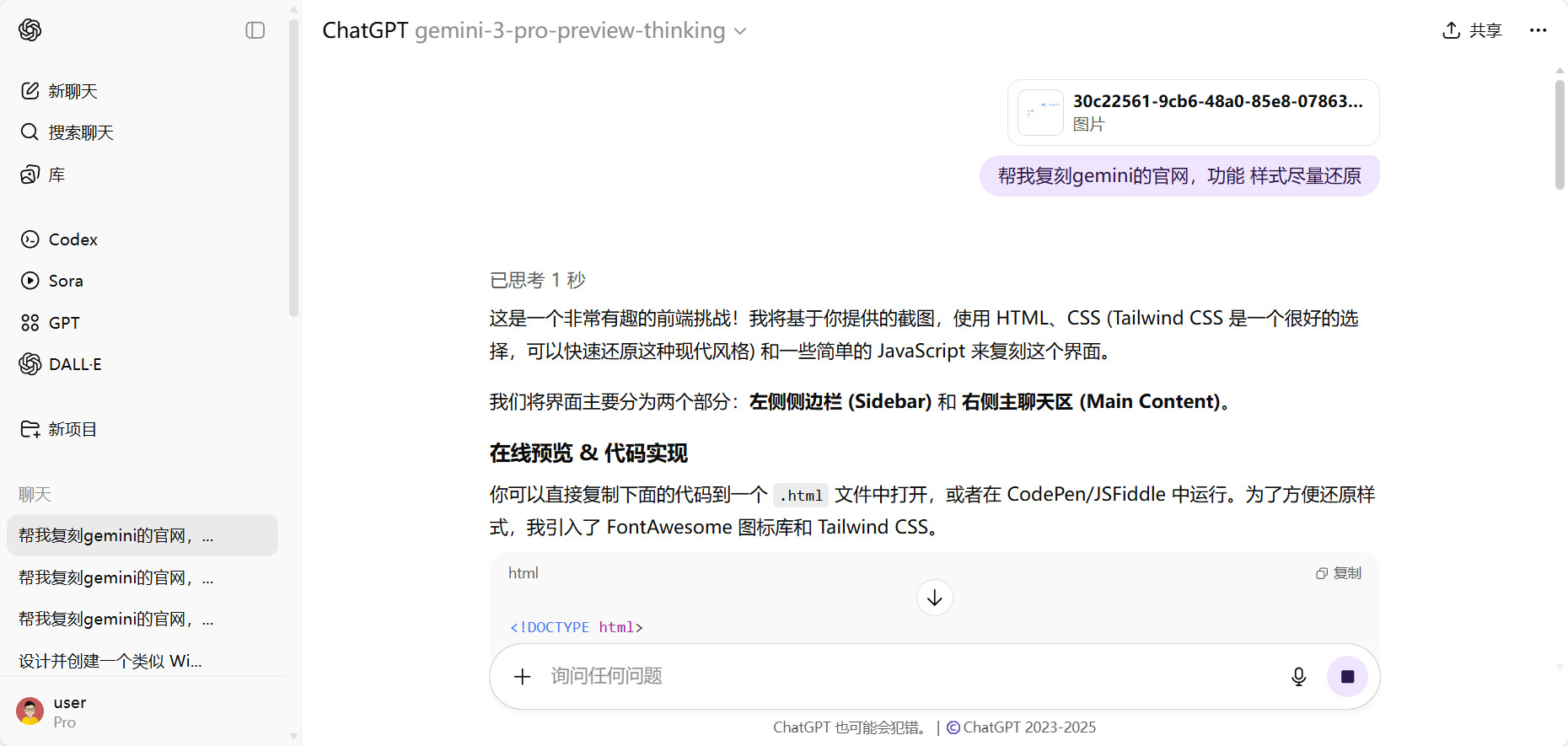Click the user message bubble 帮我复刻gemini的官网
The image size is (1568, 746).
[x=1179, y=175]
